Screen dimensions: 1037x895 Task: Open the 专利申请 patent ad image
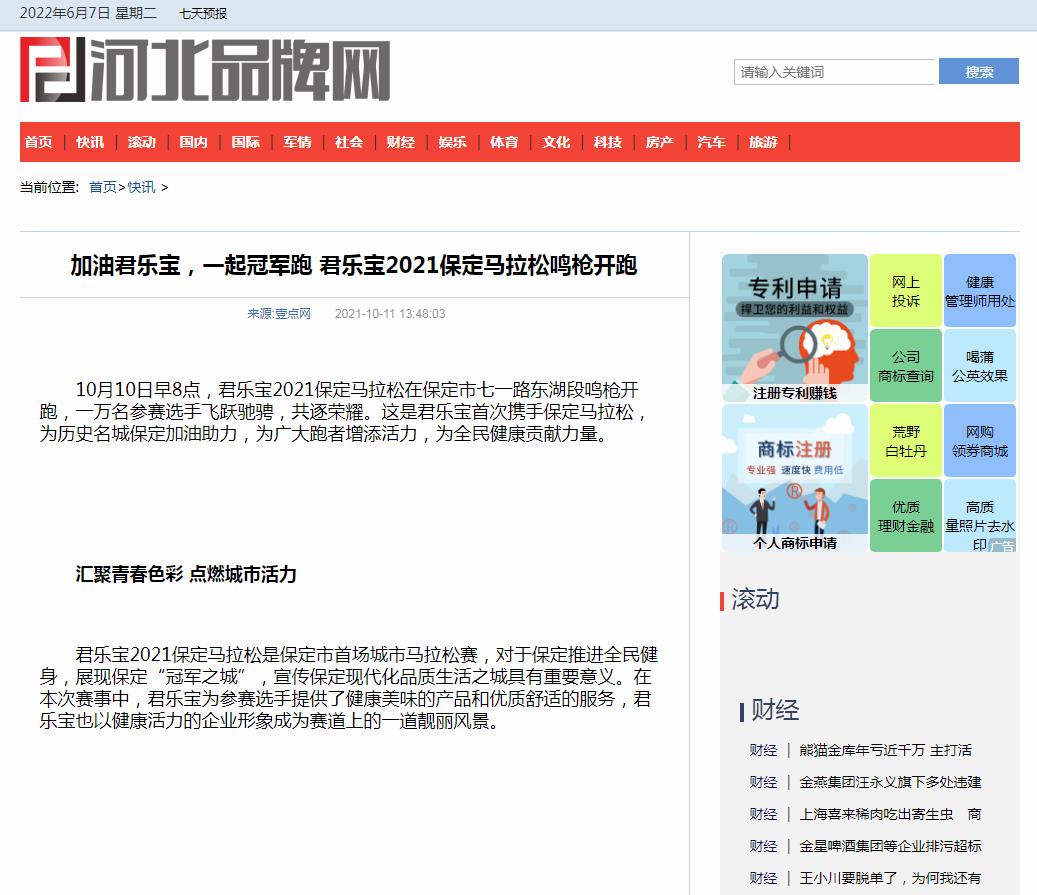pyautogui.click(x=794, y=328)
